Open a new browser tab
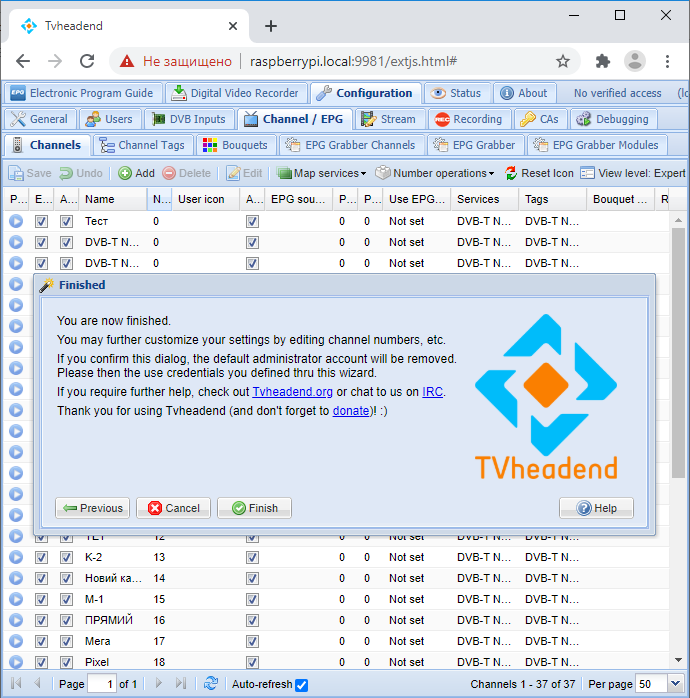690x698 pixels. (271, 26)
